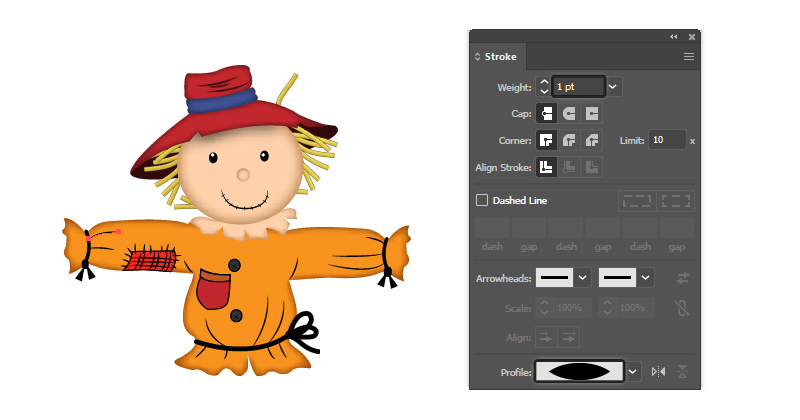Select the Projecting Cap option
This screenshot has height=420, width=800.
(x=592, y=113)
